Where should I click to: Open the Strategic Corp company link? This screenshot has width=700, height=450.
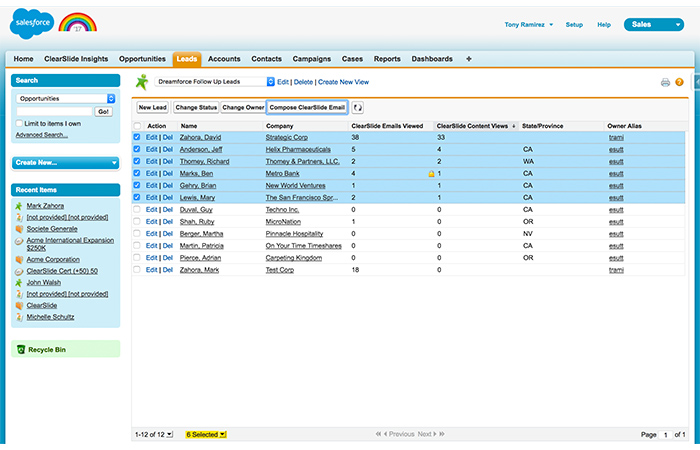287,138
